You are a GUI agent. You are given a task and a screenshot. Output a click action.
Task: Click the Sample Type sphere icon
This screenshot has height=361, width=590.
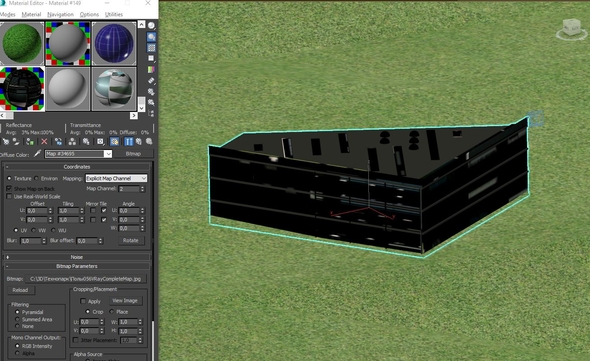click(151, 26)
